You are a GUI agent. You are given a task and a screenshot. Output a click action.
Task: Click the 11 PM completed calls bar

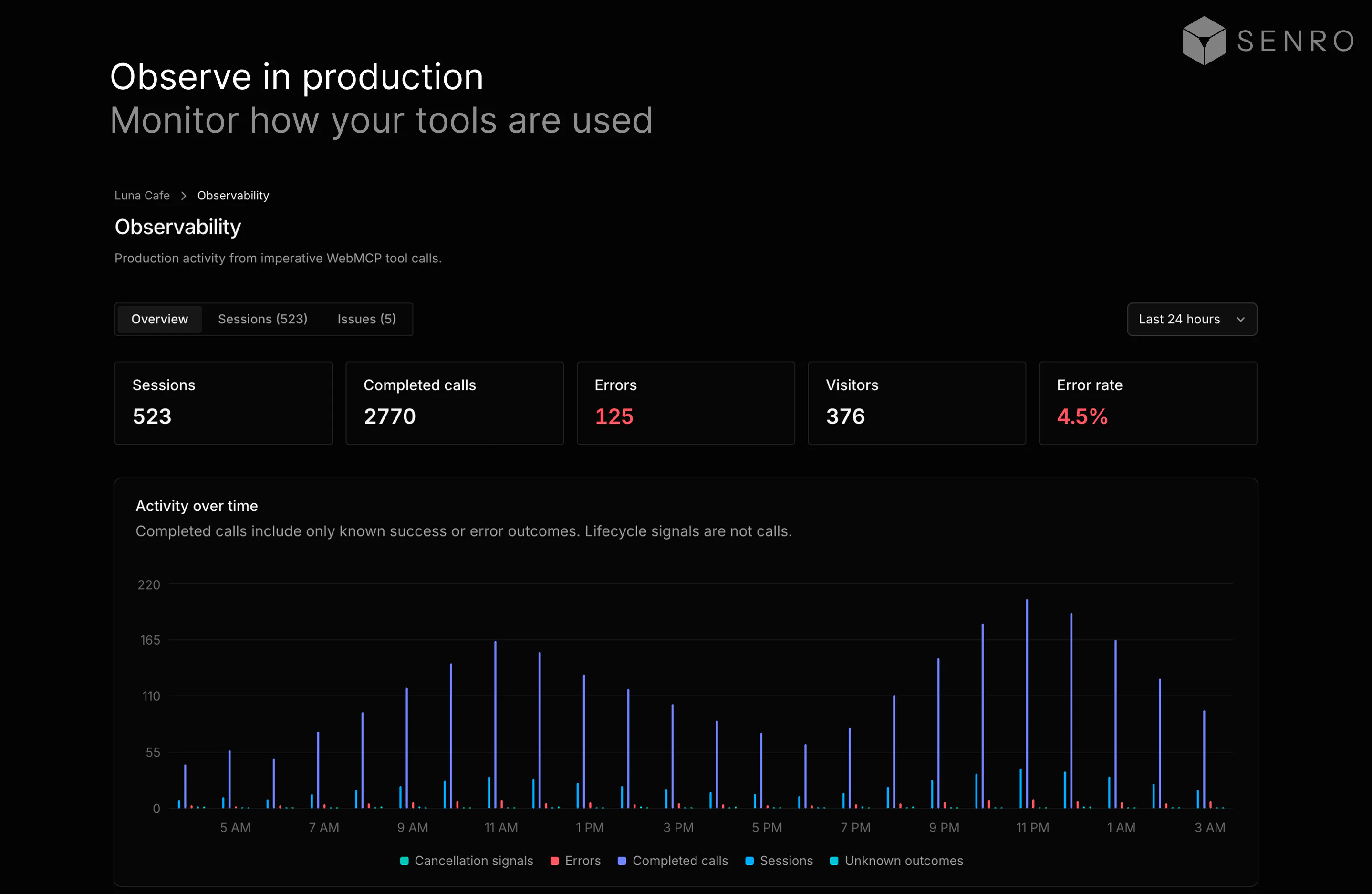pos(1027,703)
